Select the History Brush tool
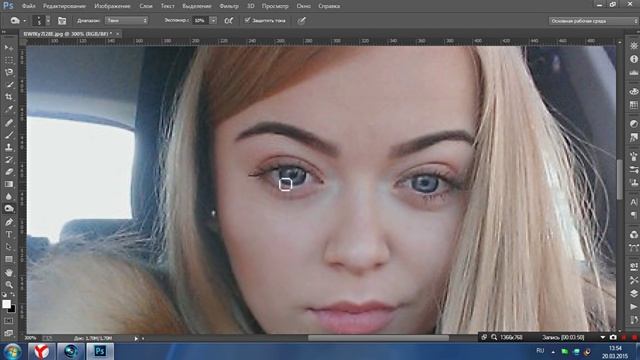The image size is (640, 360). pyautogui.click(x=9, y=160)
